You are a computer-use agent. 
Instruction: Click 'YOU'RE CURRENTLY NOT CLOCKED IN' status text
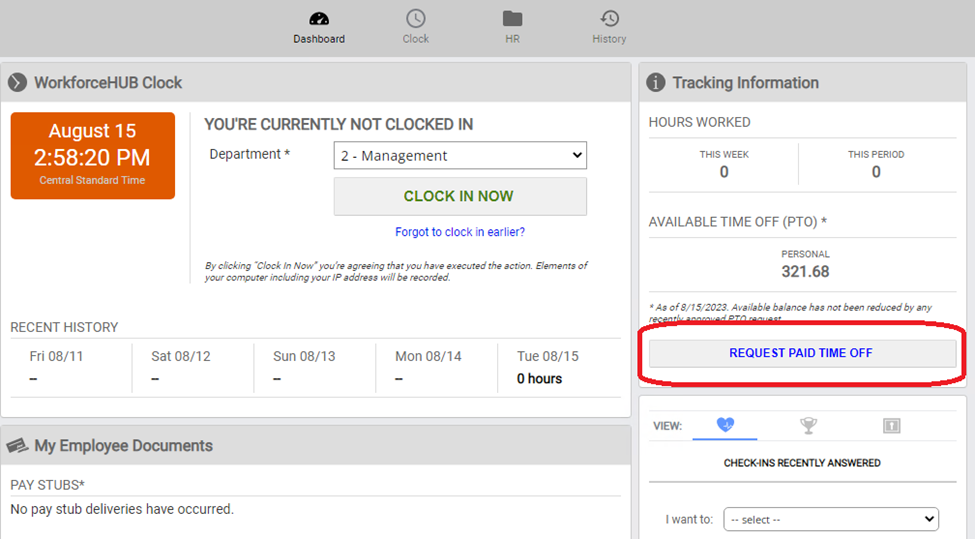click(338, 124)
